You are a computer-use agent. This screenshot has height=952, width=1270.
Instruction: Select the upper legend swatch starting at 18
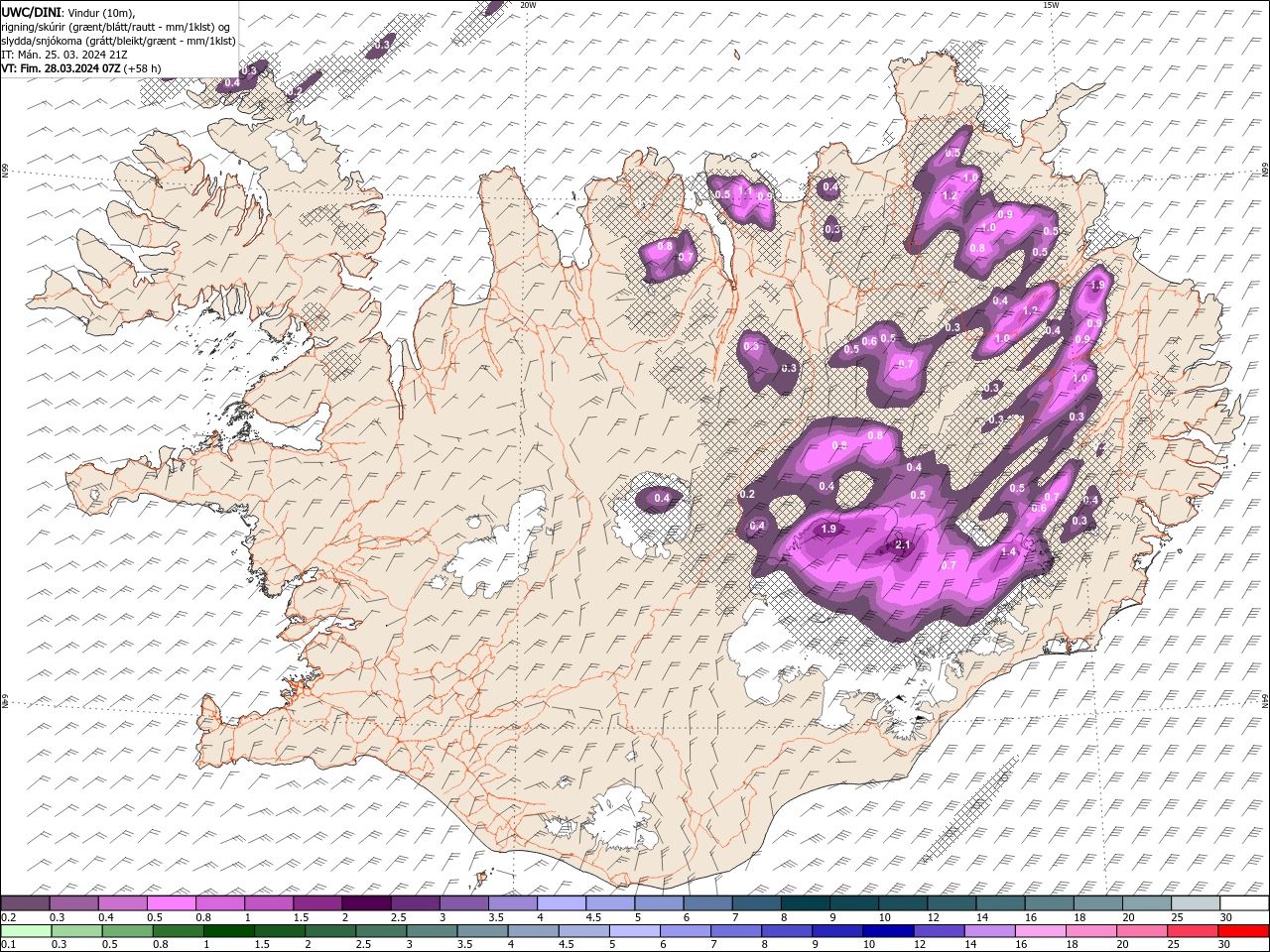(1097, 903)
